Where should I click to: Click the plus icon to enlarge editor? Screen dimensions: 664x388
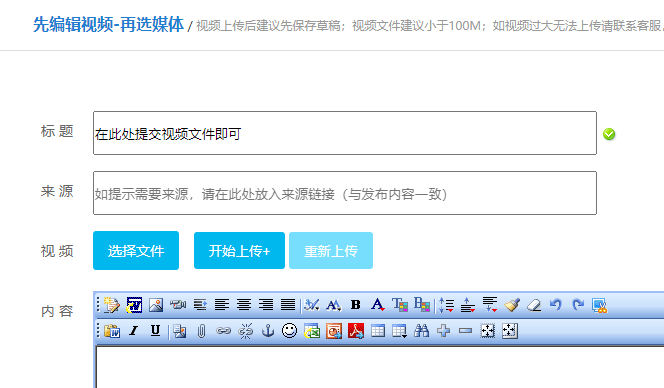(443, 331)
